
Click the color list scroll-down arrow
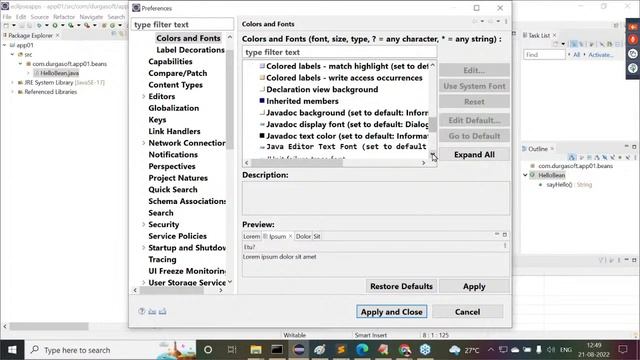click(x=432, y=155)
